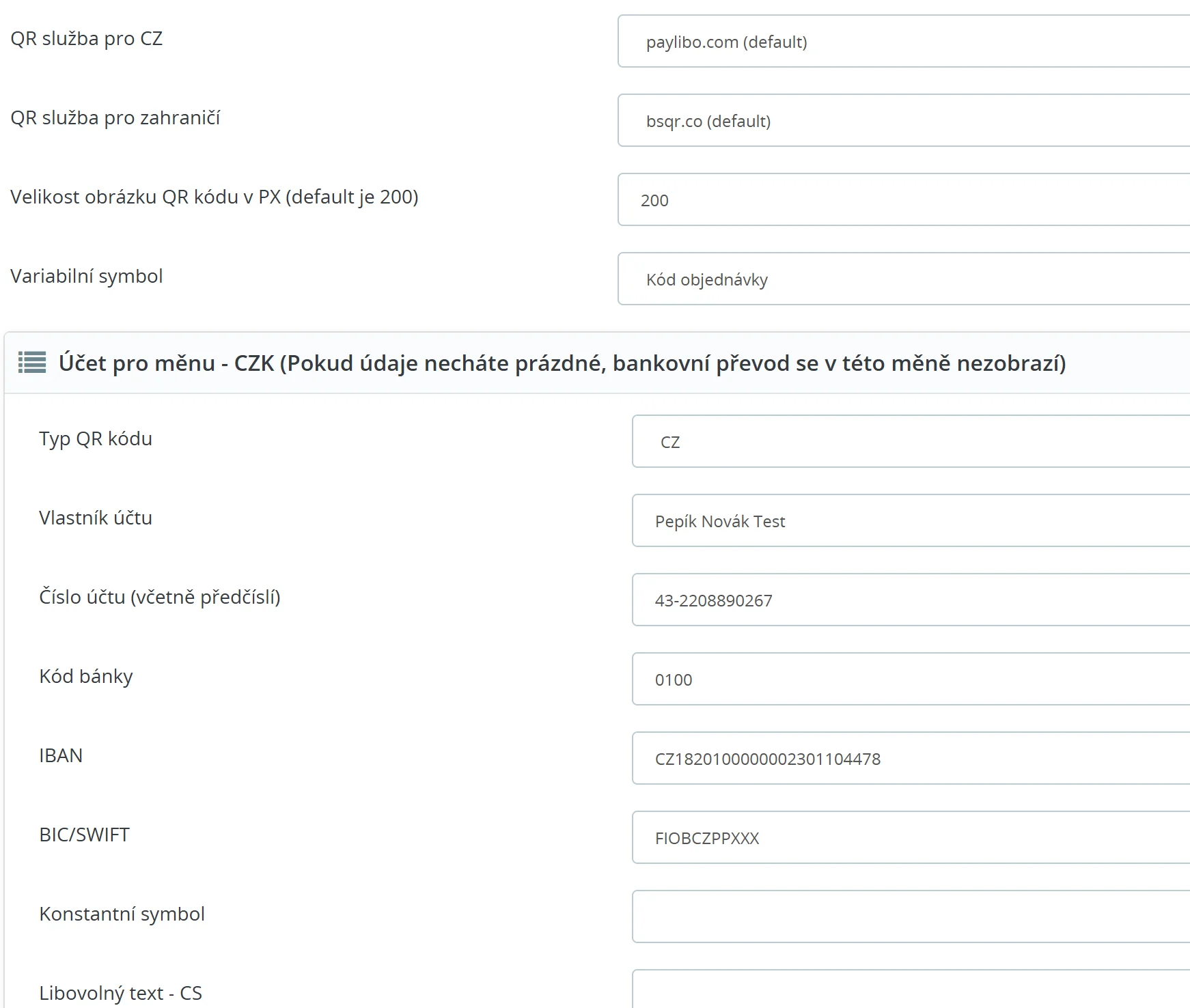Click the QR služba pro CZ label

[87, 39]
